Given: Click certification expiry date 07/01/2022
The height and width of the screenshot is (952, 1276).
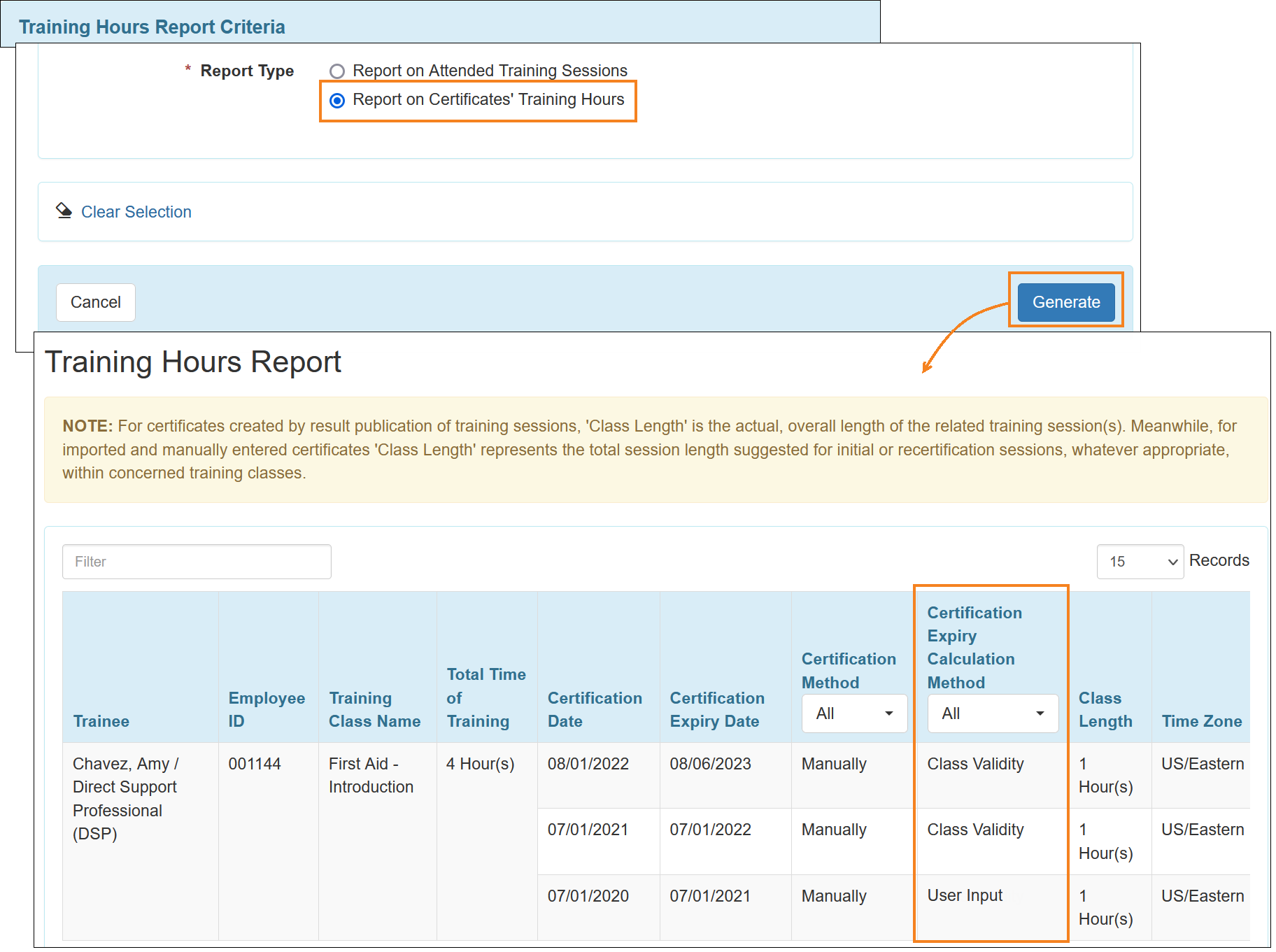Looking at the screenshot, I should click(x=710, y=830).
